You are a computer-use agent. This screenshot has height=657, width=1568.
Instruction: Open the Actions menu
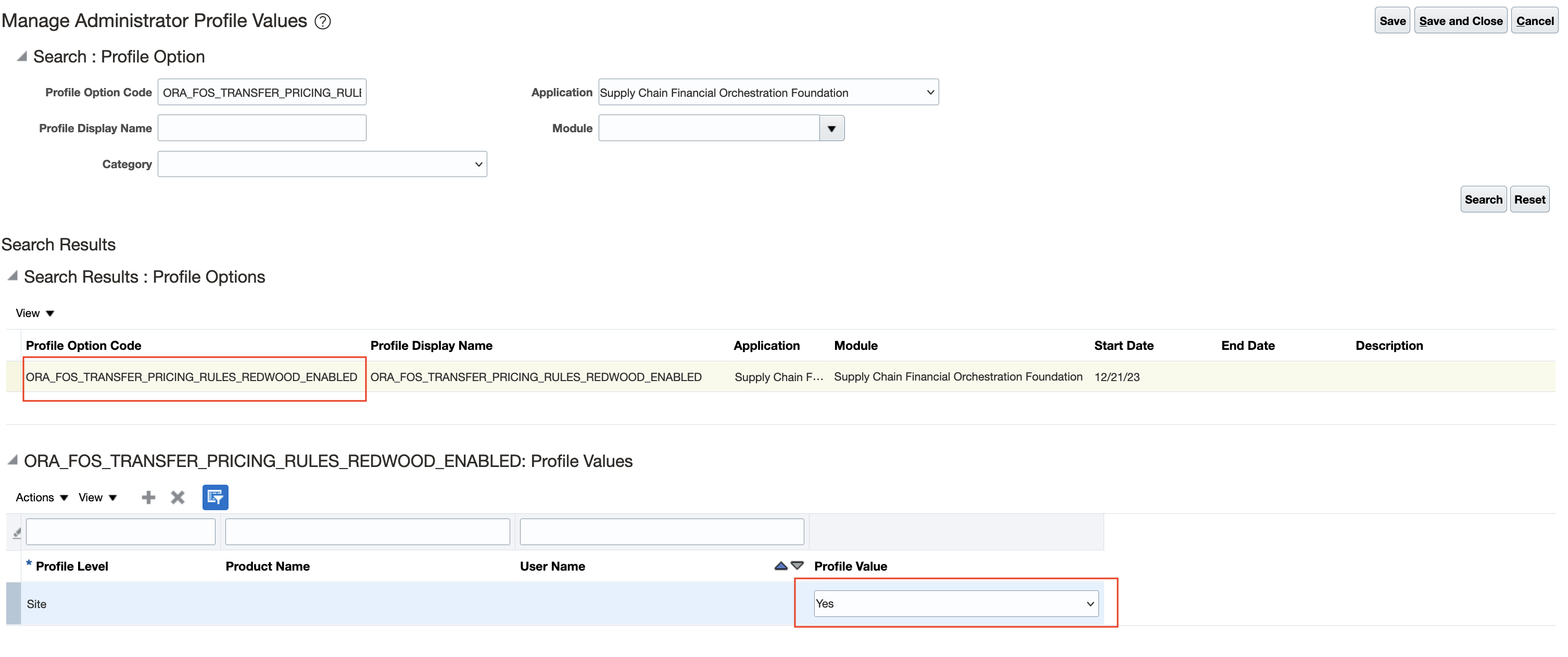point(42,498)
